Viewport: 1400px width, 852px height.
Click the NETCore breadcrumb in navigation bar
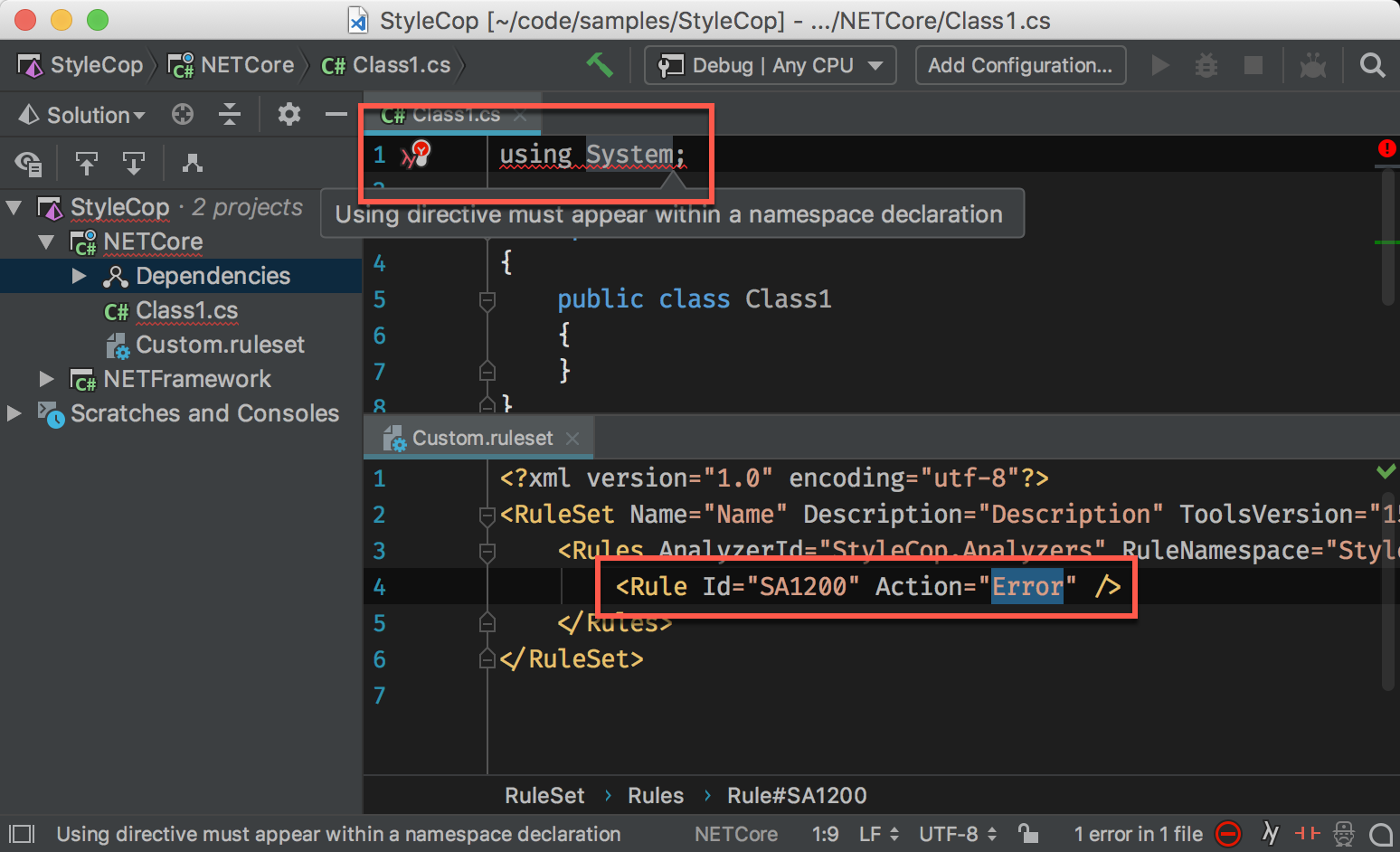coord(232,65)
